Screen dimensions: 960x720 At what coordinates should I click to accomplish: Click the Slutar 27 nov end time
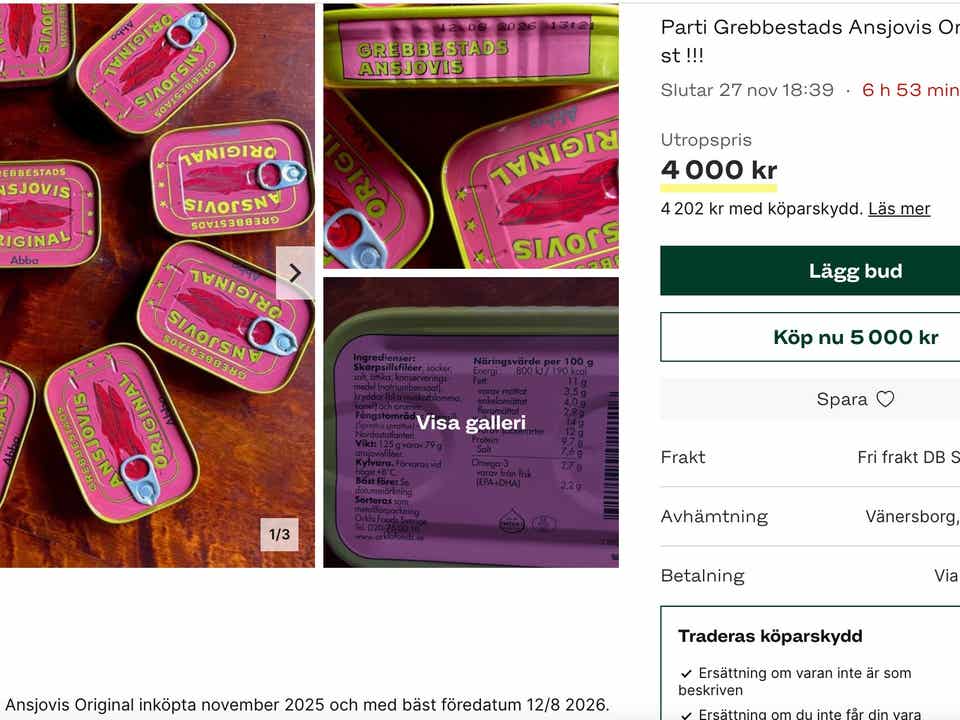click(747, 90)
